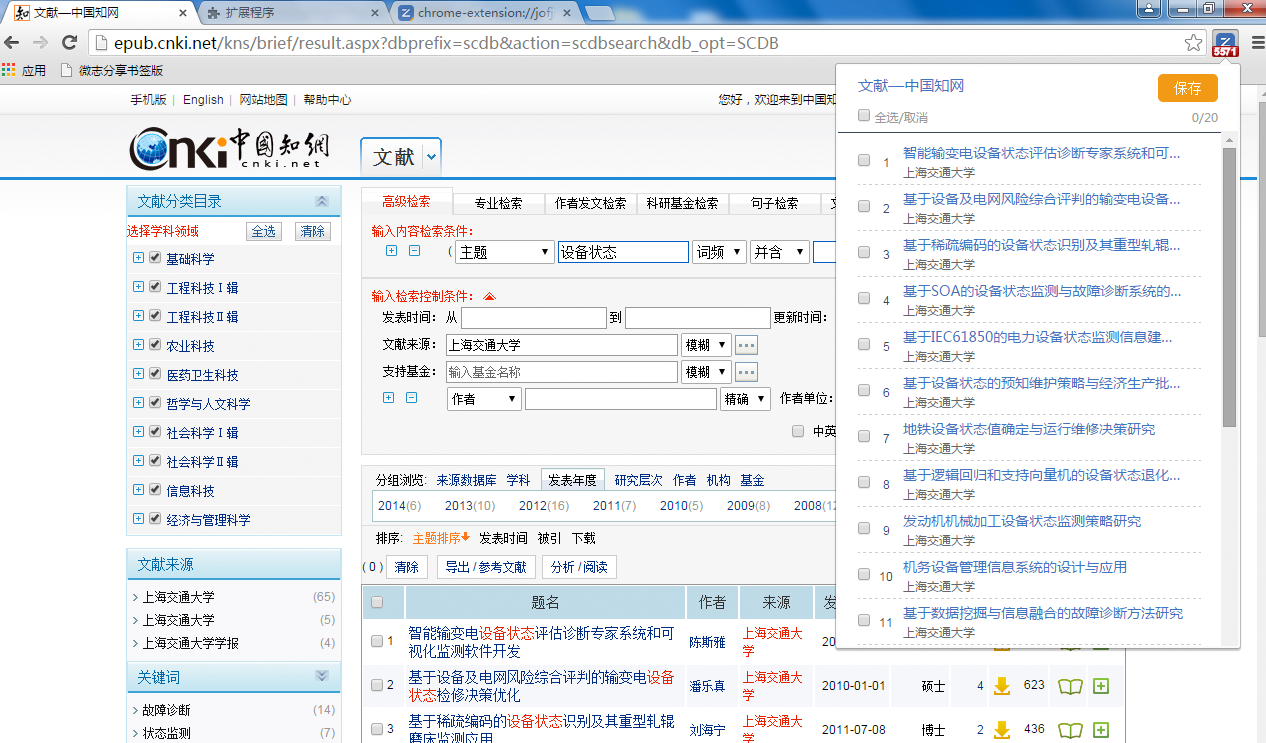Open the fund picker button next to 支持基金
This screenshot has width=1266, height=743.
[747, 372]
